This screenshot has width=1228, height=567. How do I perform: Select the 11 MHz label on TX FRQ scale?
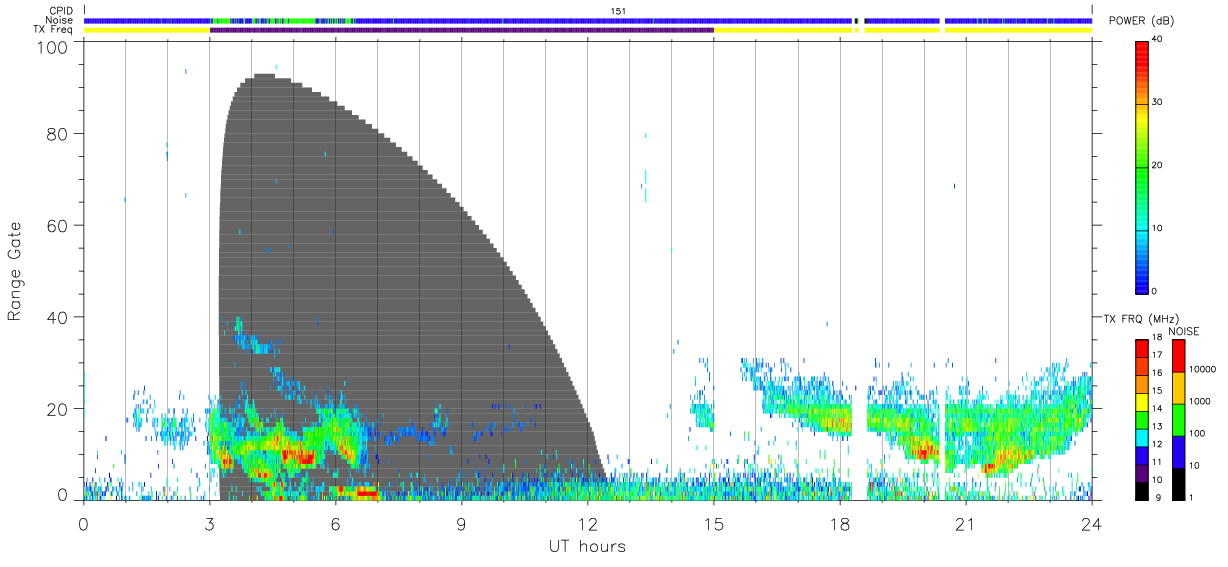tap(1157, 462)
